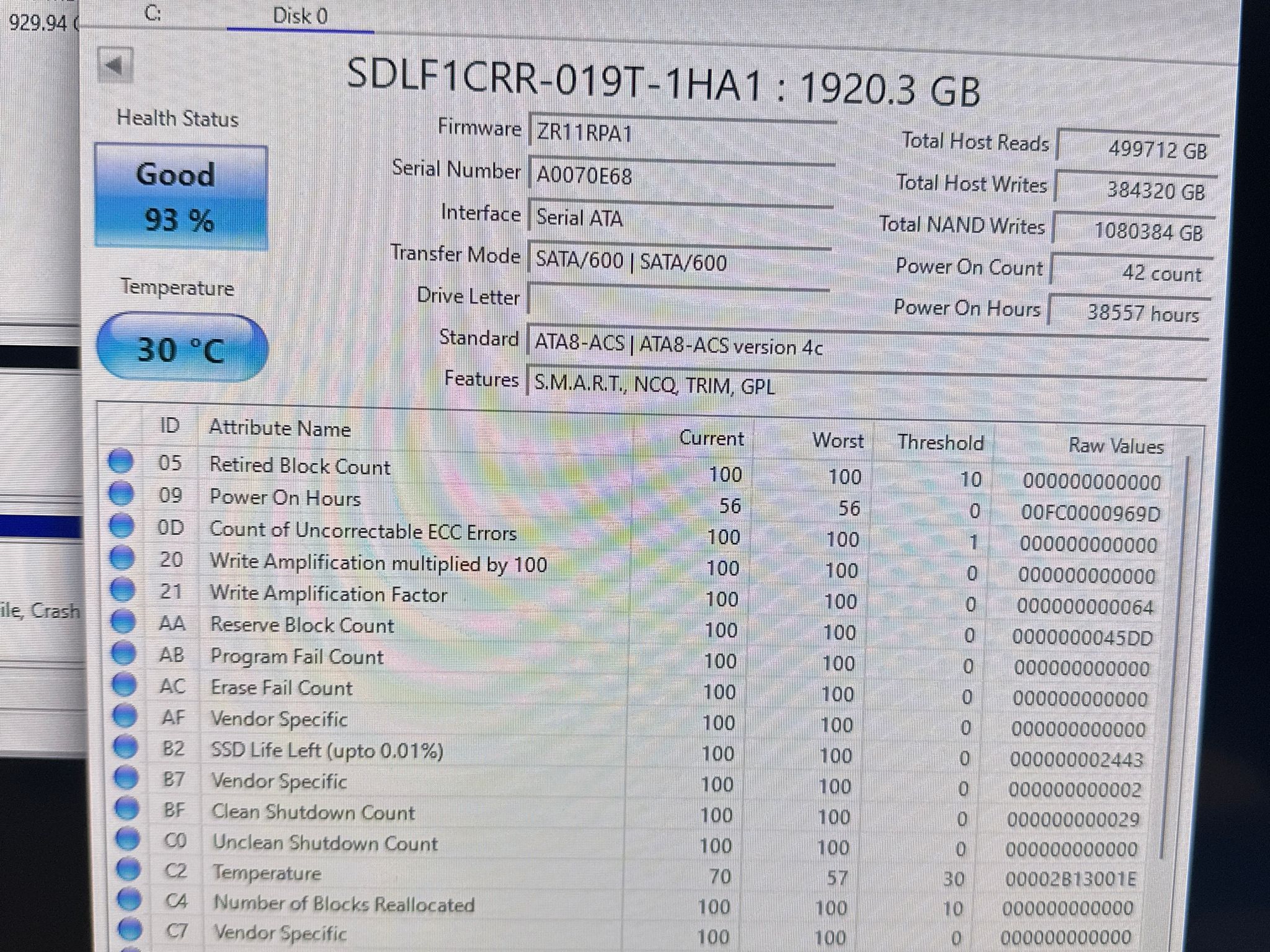1270x952 pixels.
Task: Click Total Host Writes value 384320 GB
Action: (1136, 190)
